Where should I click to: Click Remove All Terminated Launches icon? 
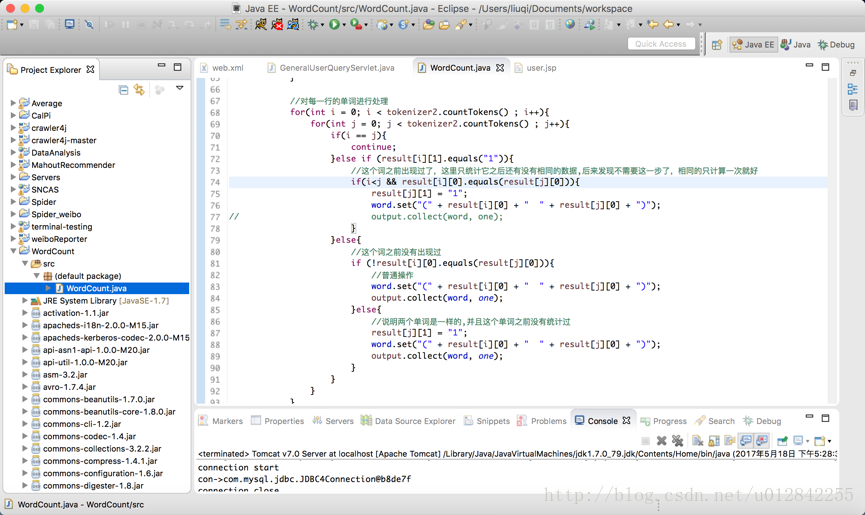677,441
